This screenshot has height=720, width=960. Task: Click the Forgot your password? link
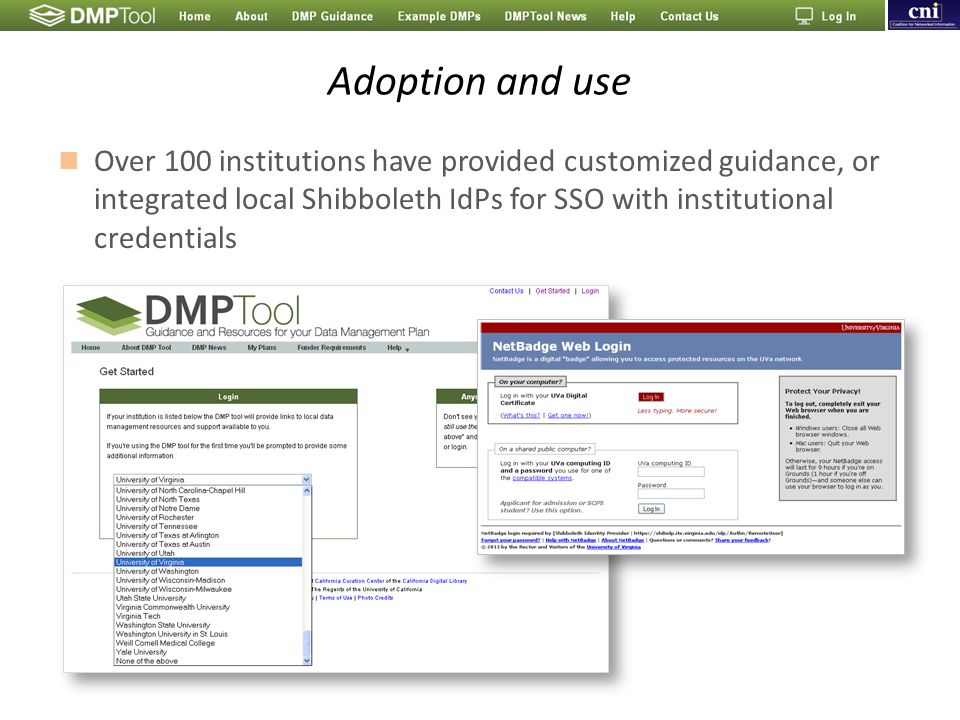click(x=511, y=540)
